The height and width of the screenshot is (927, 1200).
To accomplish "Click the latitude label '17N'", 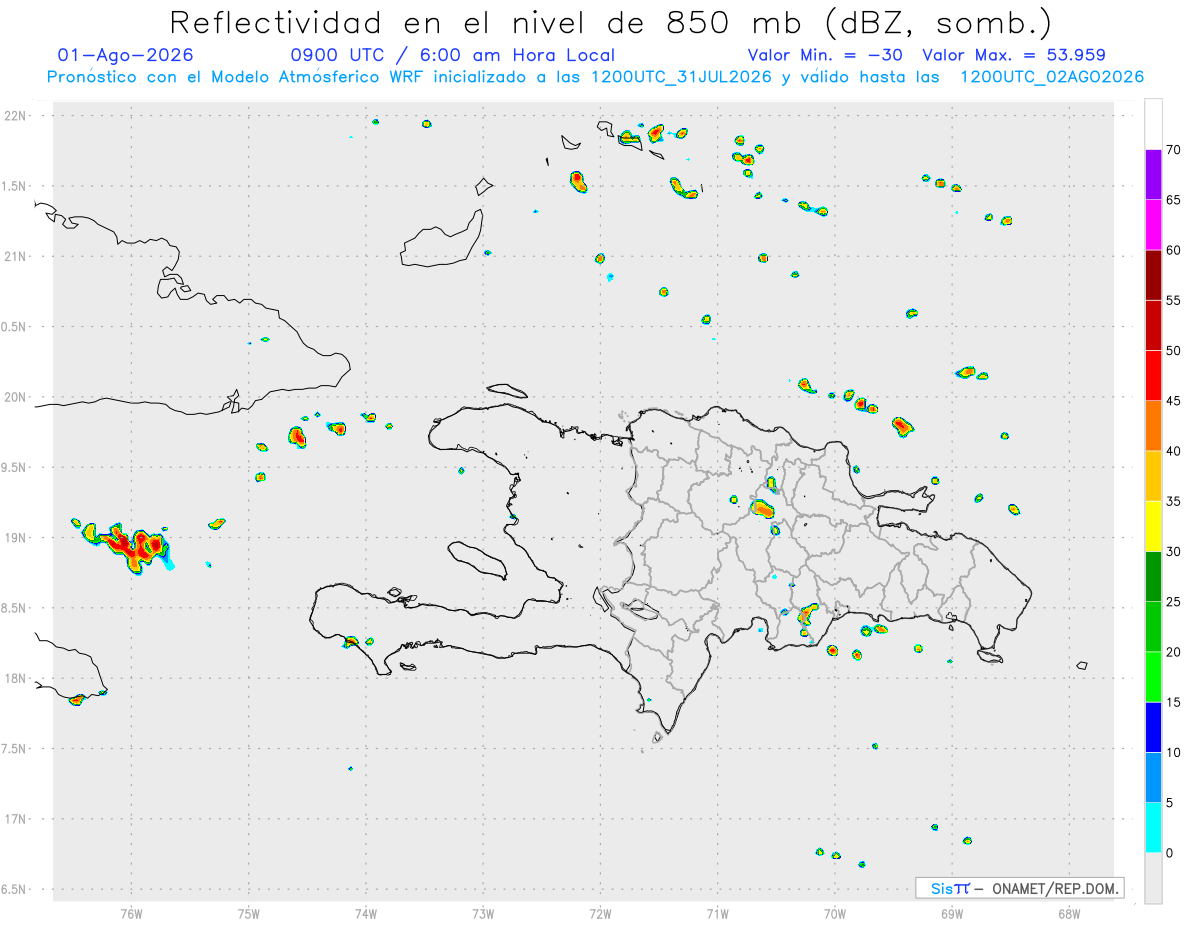I will coord(15,819).
